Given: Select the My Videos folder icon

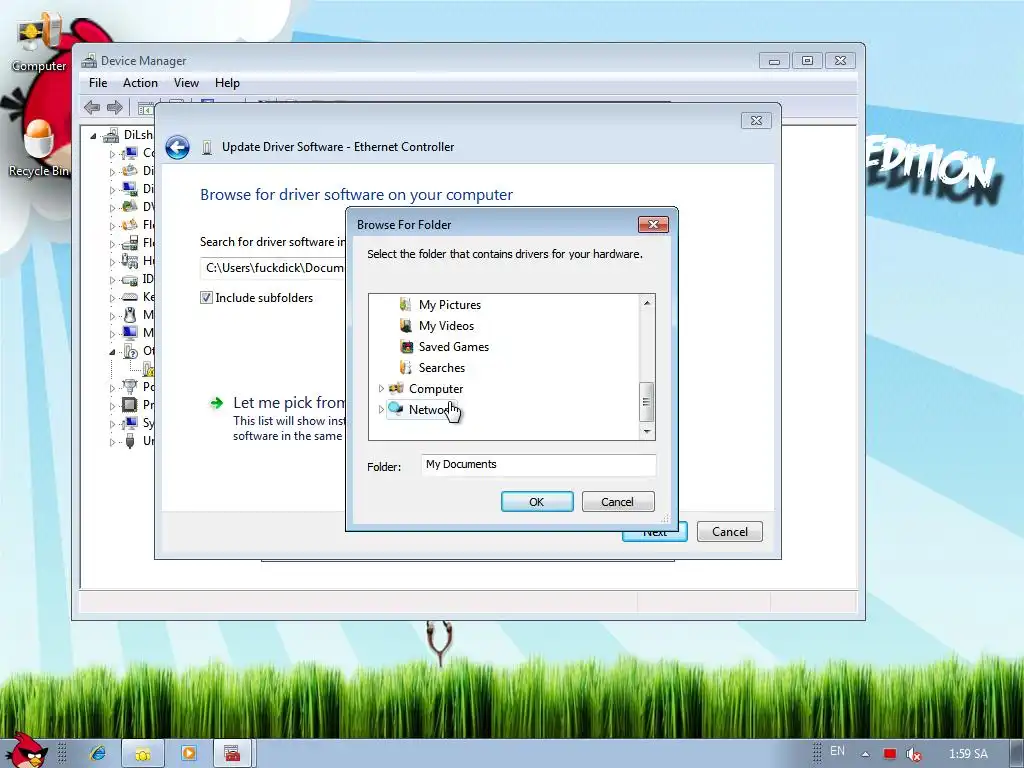Looking at the screenshot, I should point(406,326).
